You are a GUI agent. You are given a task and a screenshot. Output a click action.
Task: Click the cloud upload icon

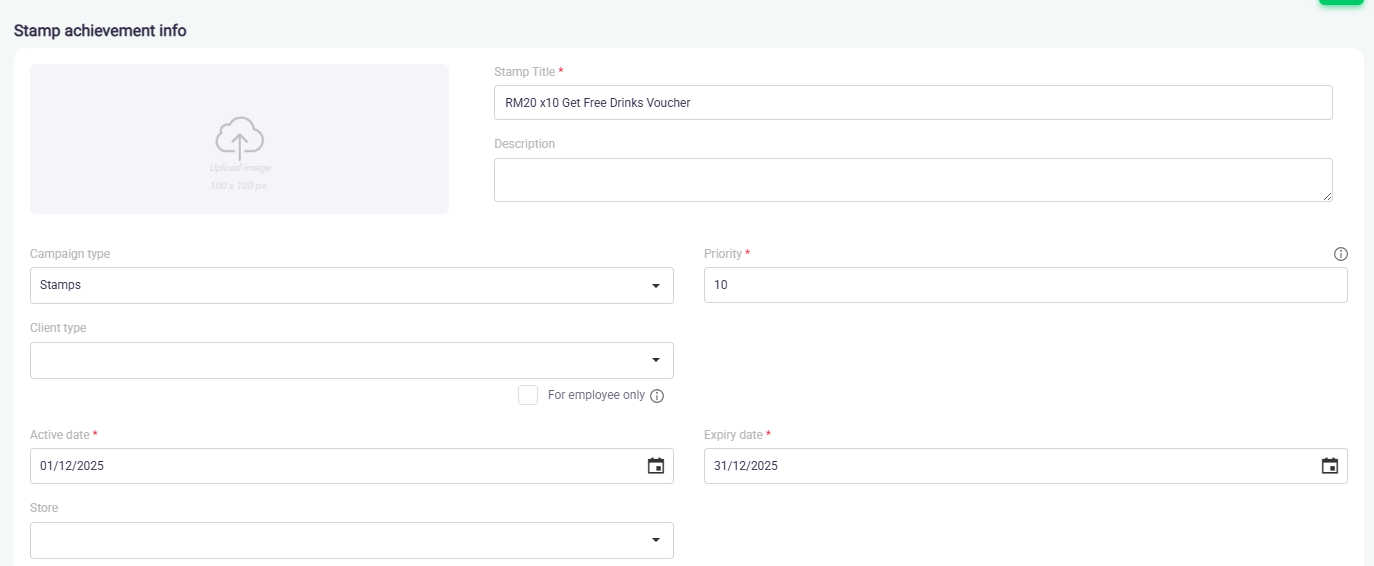pyautogui.click(x=239, y=138)
